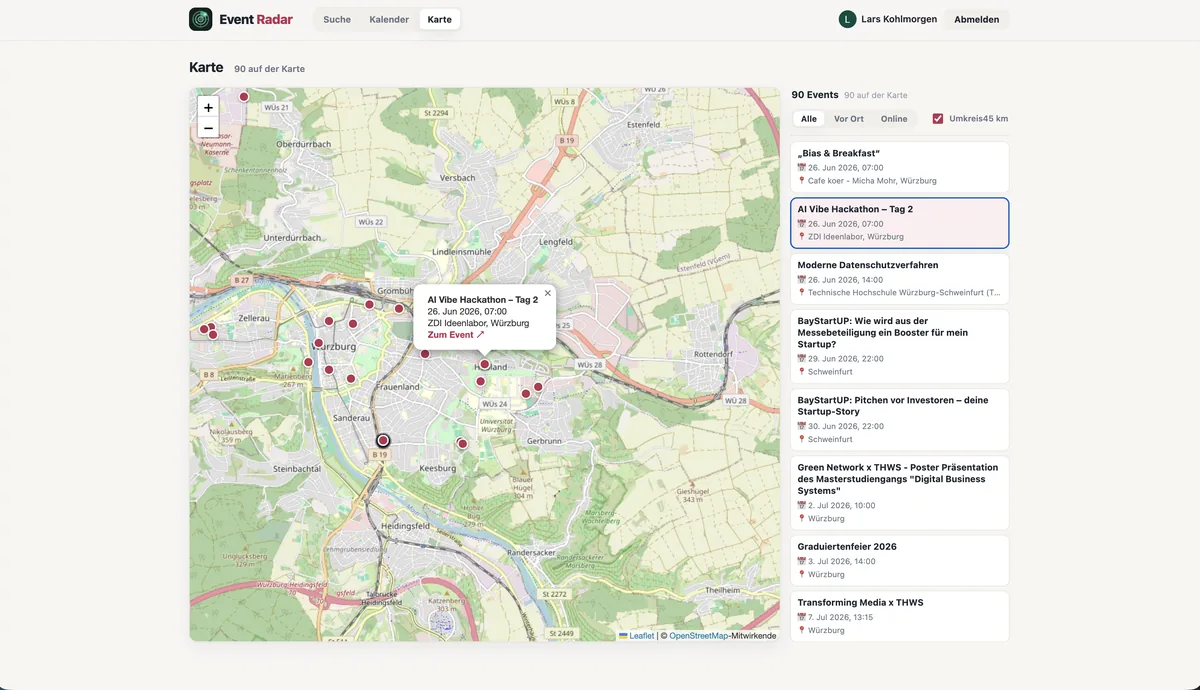Select the marker under the popup's pointer
Viewport: 1200px width, 690px height.
pyautogui.click(x=485, y=365)
